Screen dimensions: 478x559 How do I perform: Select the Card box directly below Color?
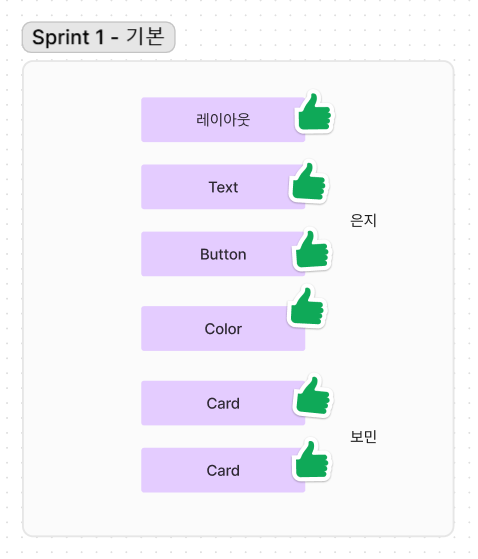click(x=223, y=403)
